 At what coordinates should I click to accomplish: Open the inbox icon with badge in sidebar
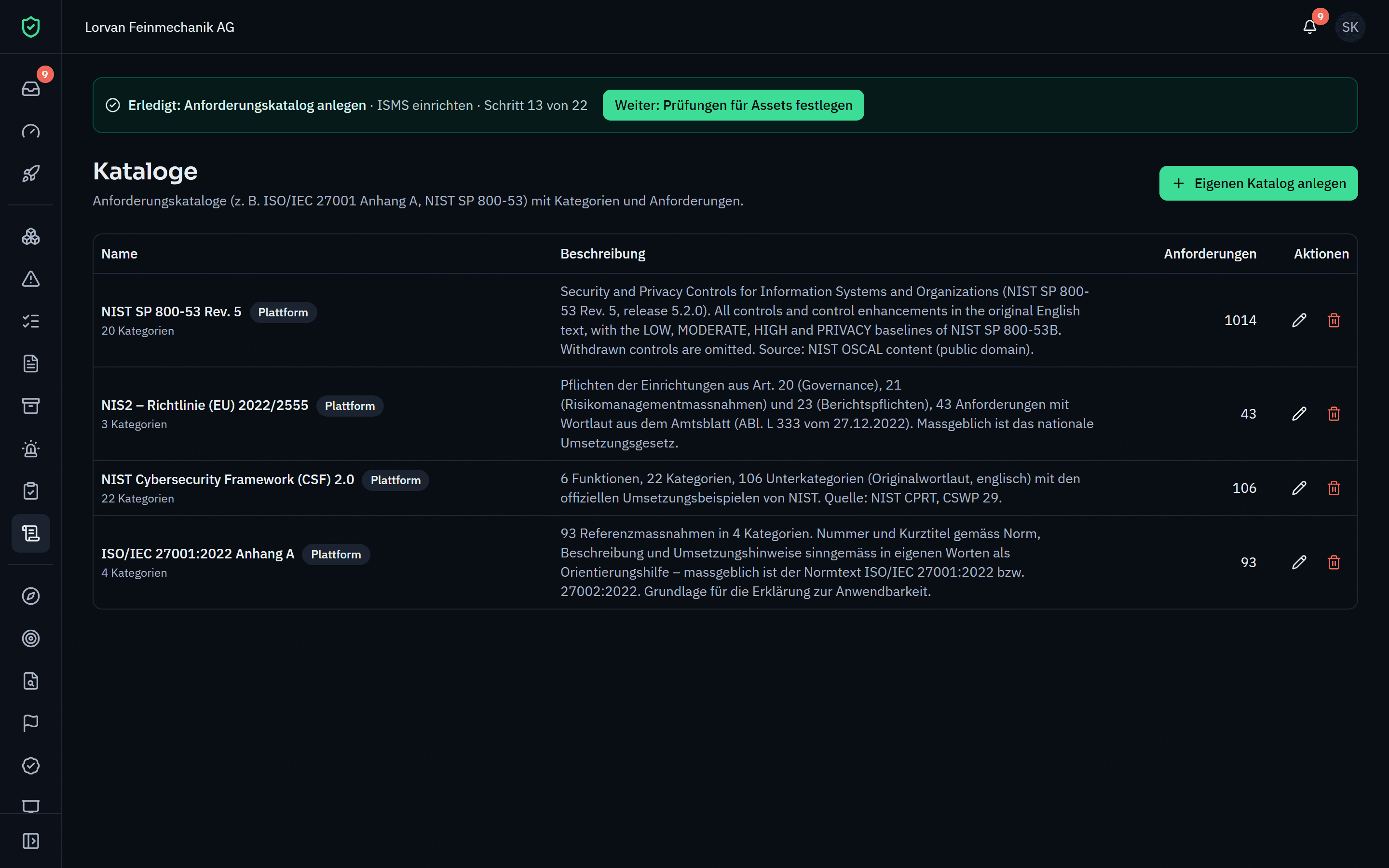30,88
